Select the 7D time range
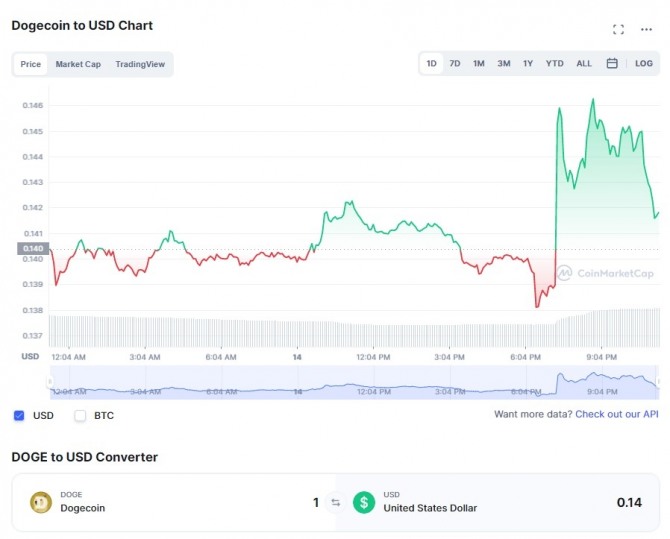Viewport: 670px width, 539px height. point(455,64)
